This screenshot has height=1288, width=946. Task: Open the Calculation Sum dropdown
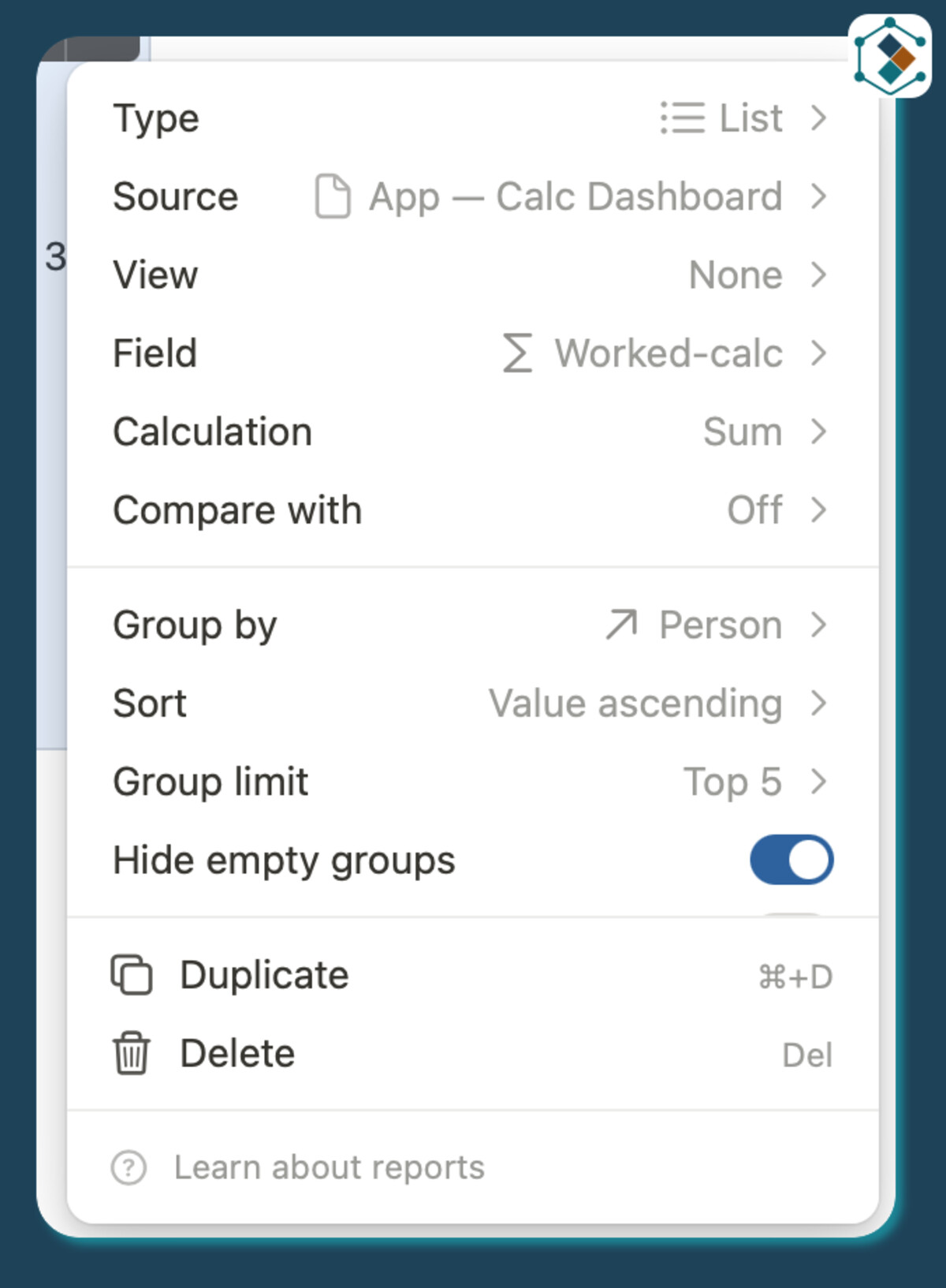click(743, 432)
